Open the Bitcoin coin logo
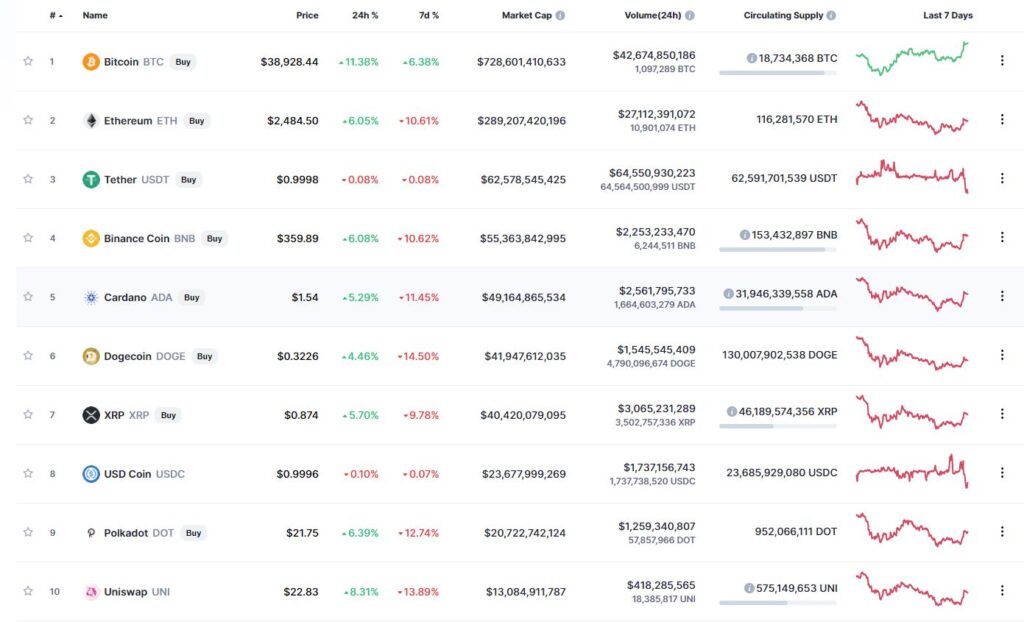Image resolution: width=1024 pixels, height=622 pixels. point(91,62)
